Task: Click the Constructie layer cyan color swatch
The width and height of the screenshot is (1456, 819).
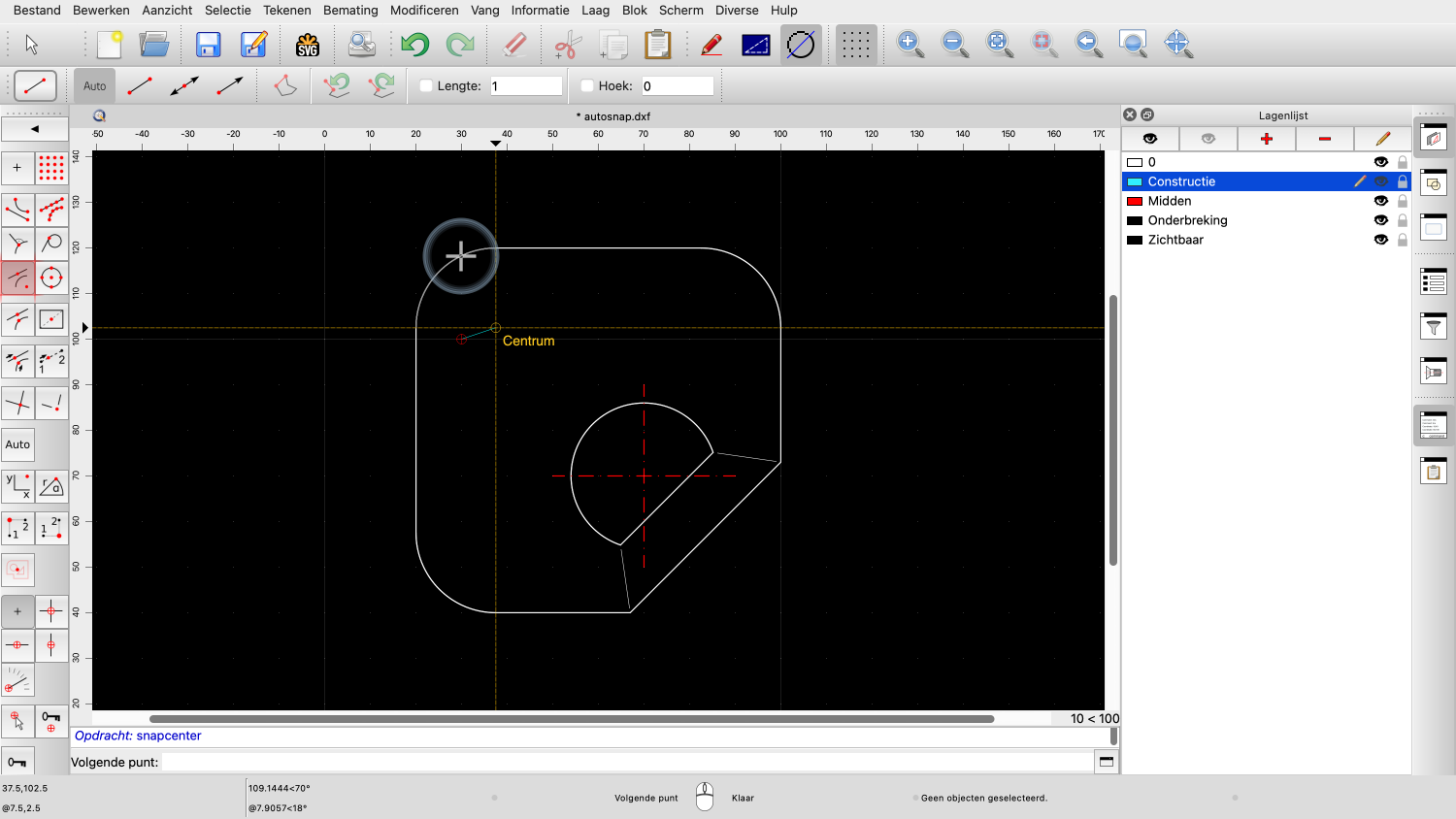Action: (1134, 181)
